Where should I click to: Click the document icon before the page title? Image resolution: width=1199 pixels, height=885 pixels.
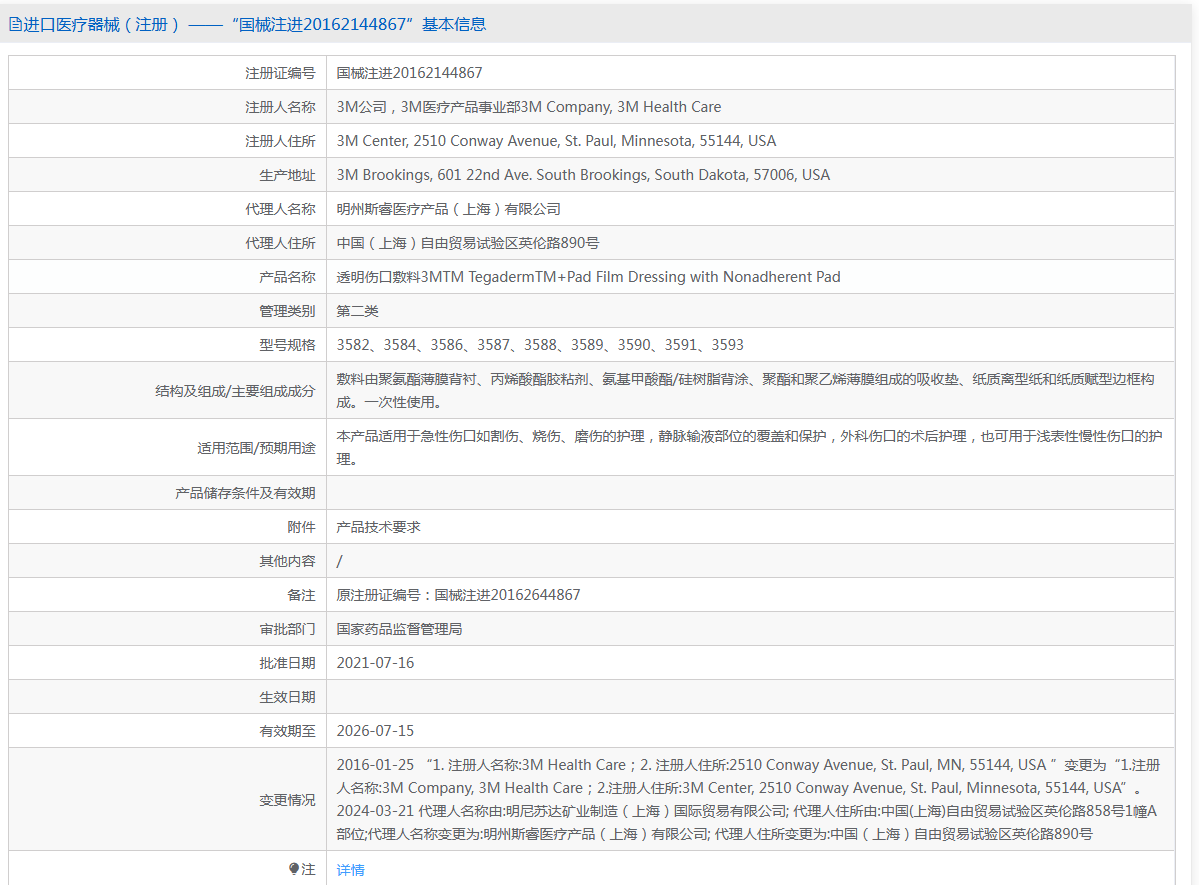15,24
